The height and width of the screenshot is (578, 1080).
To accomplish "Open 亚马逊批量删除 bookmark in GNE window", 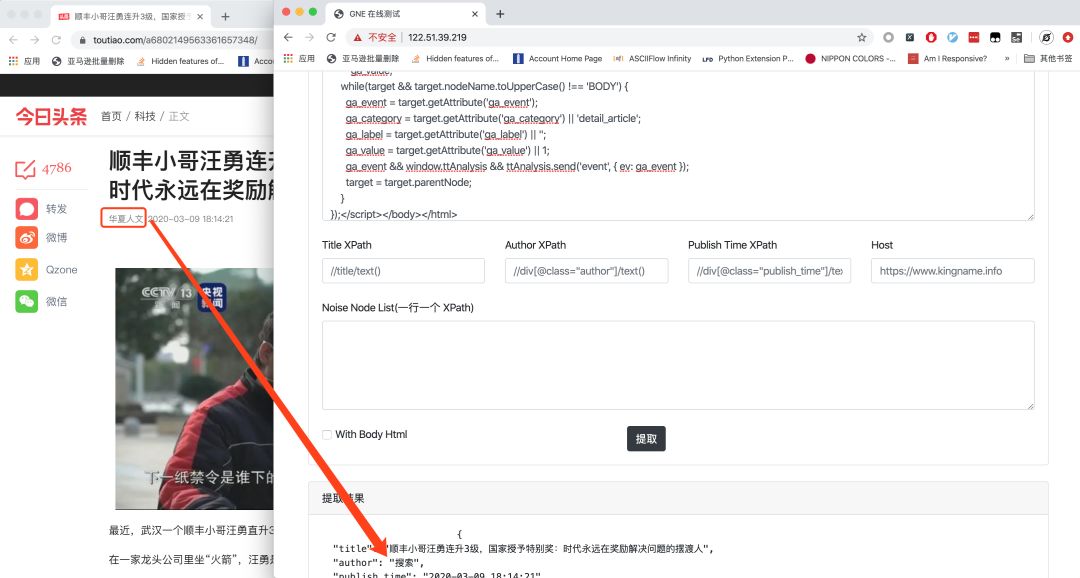I will tap(363, 59).
